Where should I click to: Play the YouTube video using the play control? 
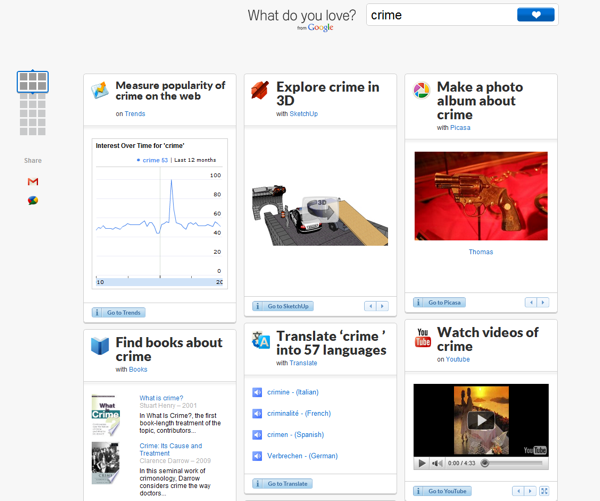[x=423, y=463]
